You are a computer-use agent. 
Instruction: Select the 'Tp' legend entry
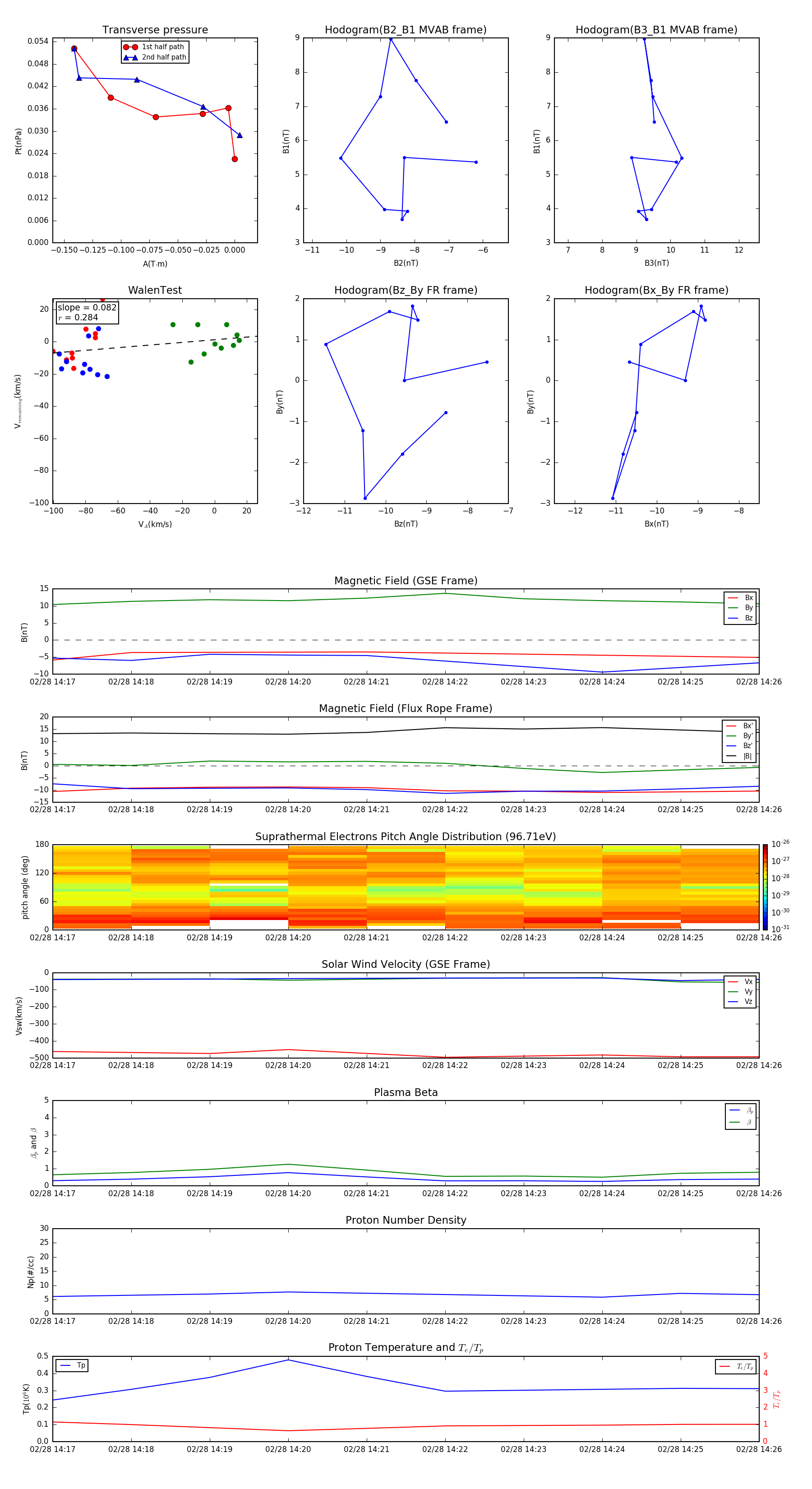coord(72,1366)
